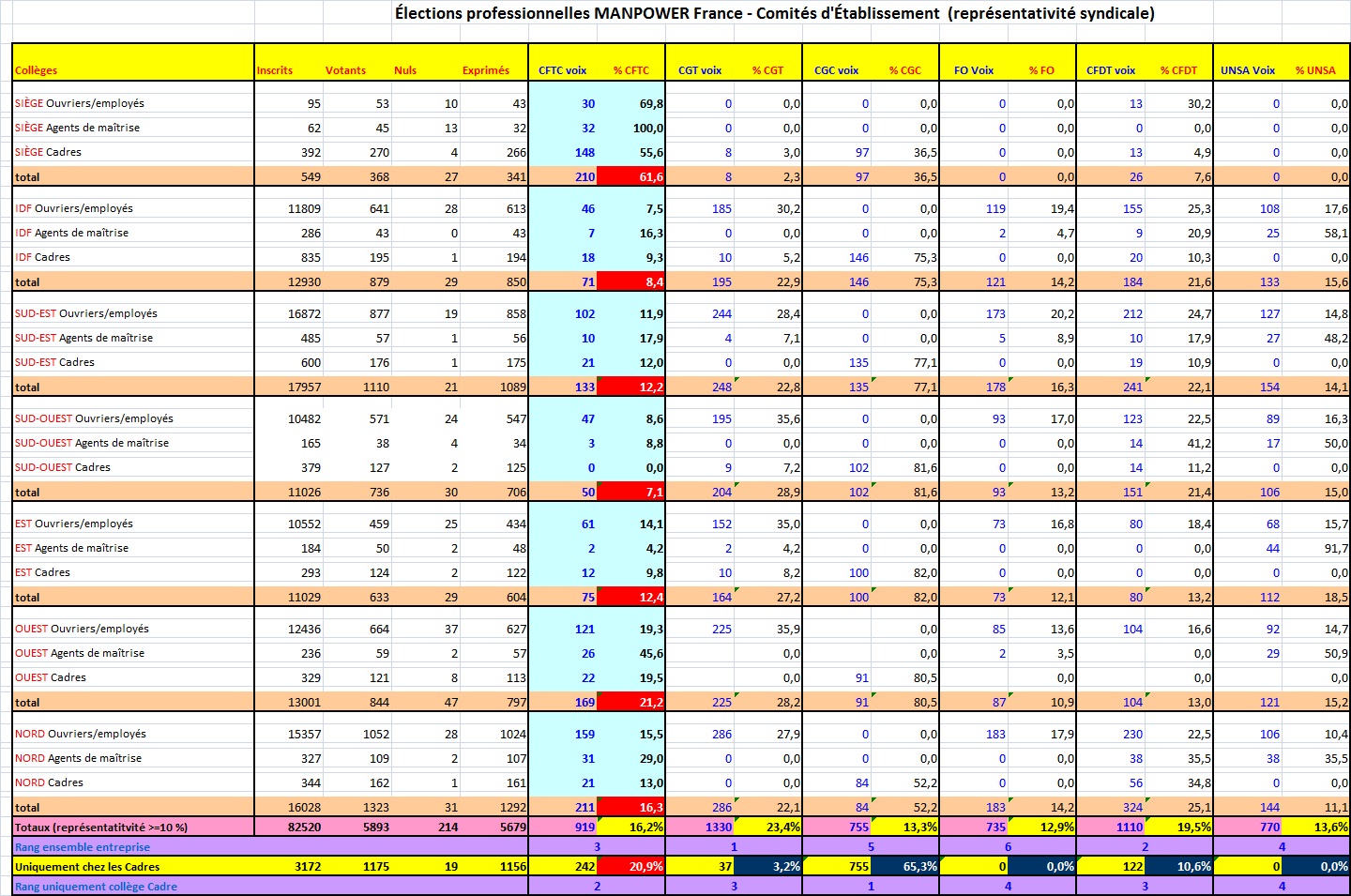Click the 'SUD-EST Ouvriers/employés' row label
The width and height of the screenshot is (1351, 896).
pos(86,313)
